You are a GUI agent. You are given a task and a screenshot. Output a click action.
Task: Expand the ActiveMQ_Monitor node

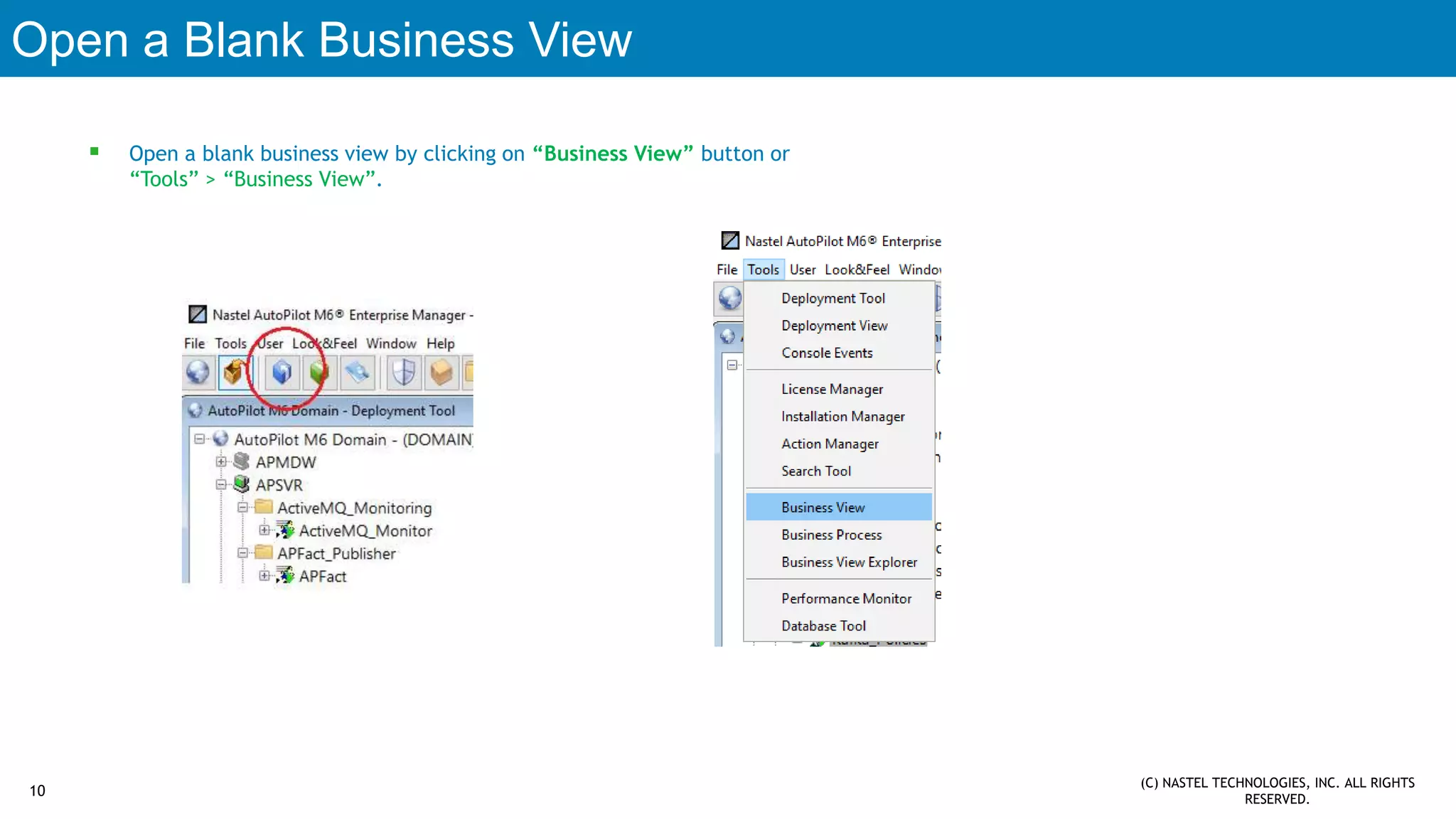pos(264,530)
